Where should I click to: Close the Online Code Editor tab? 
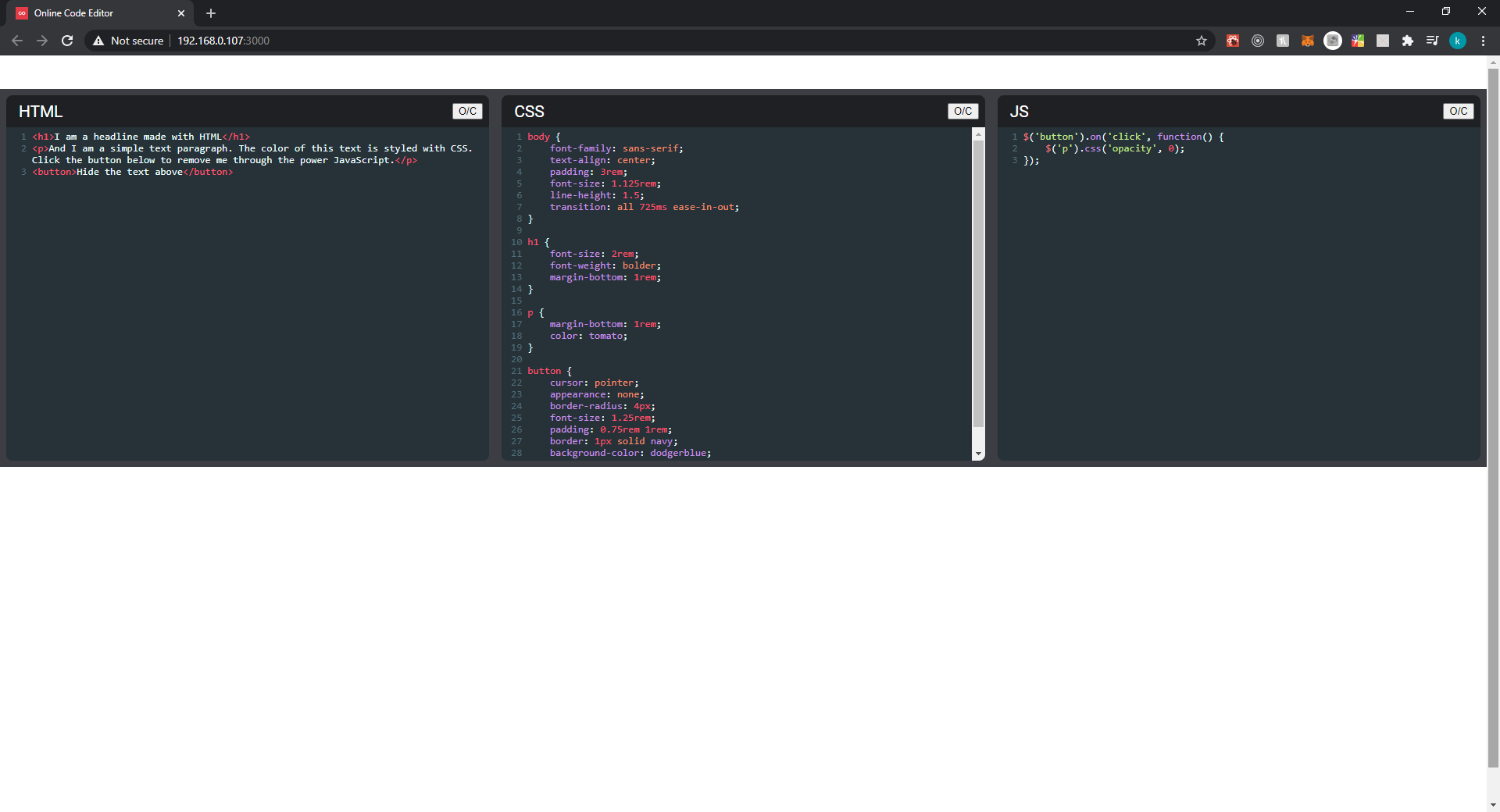181,13
